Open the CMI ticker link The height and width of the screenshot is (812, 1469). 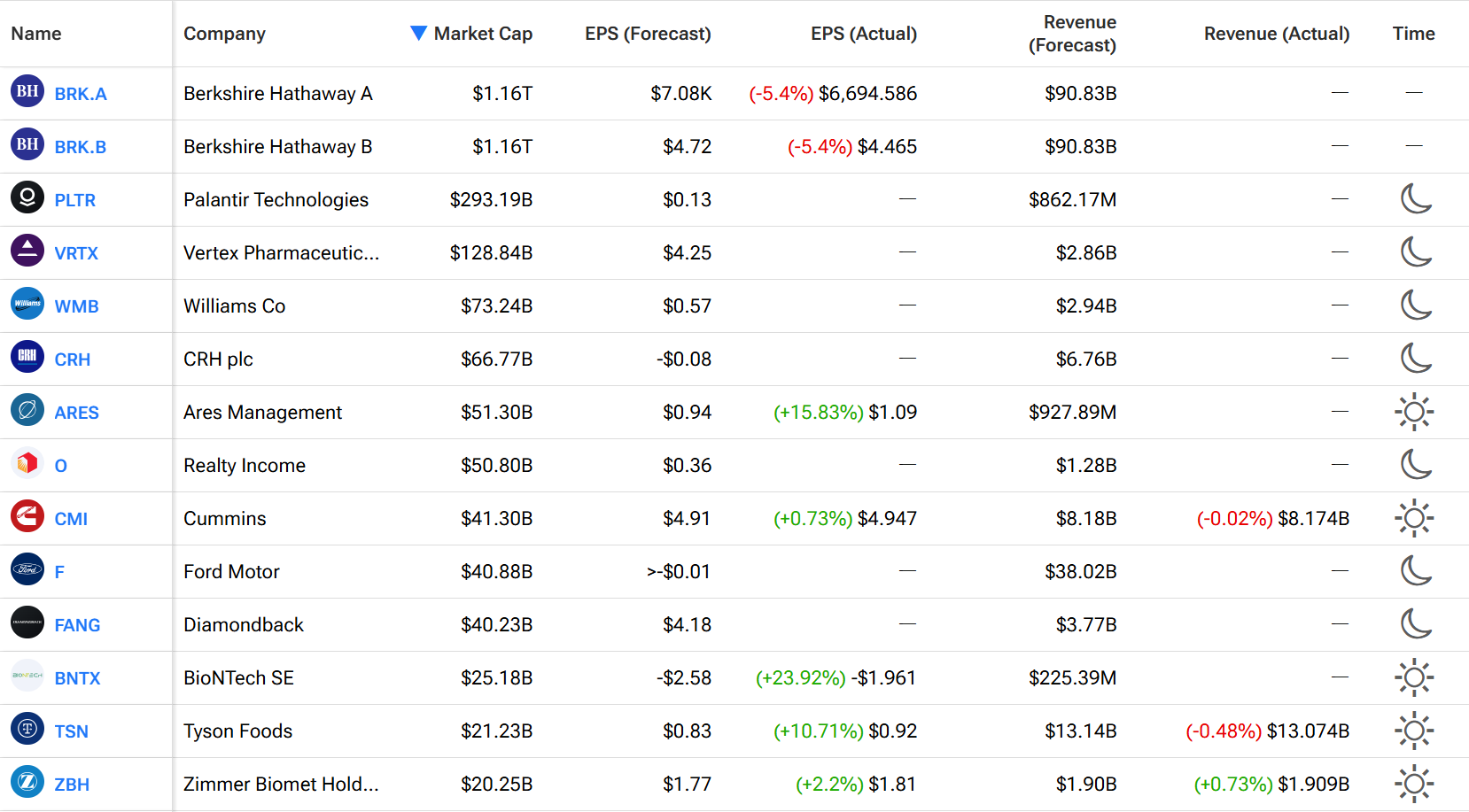click(71, 519)
